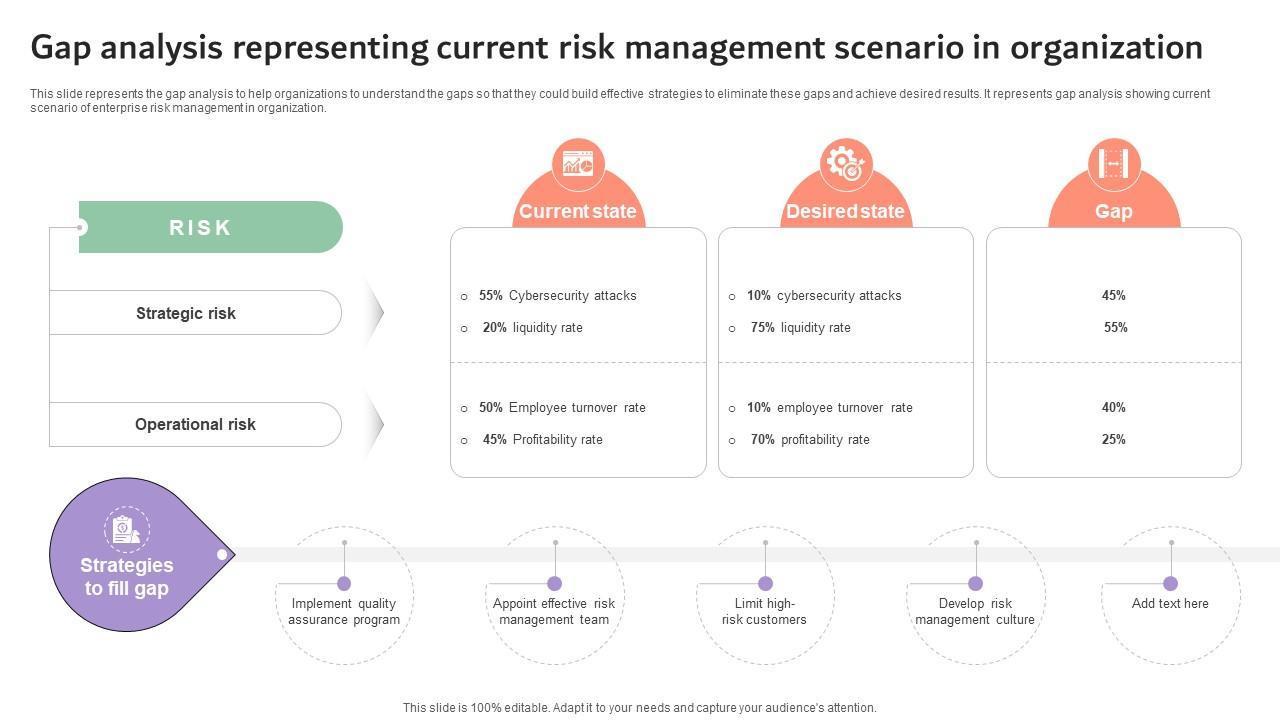Select the Add text here placeholder
Screen dimensions: 1280x720
pyautogui.click(x=1170, y=604)
